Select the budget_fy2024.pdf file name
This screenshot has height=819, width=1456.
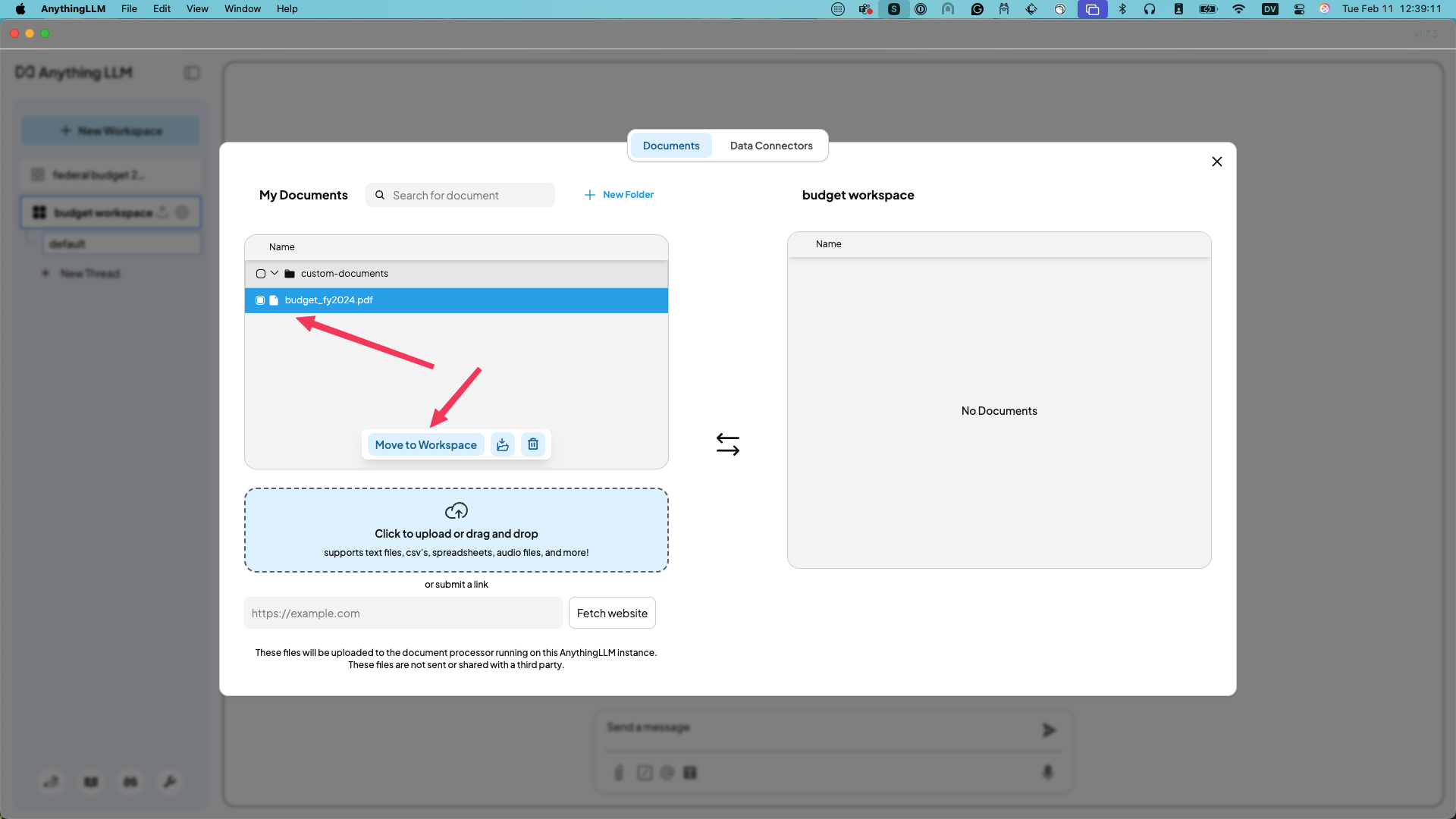pos(329,300)
